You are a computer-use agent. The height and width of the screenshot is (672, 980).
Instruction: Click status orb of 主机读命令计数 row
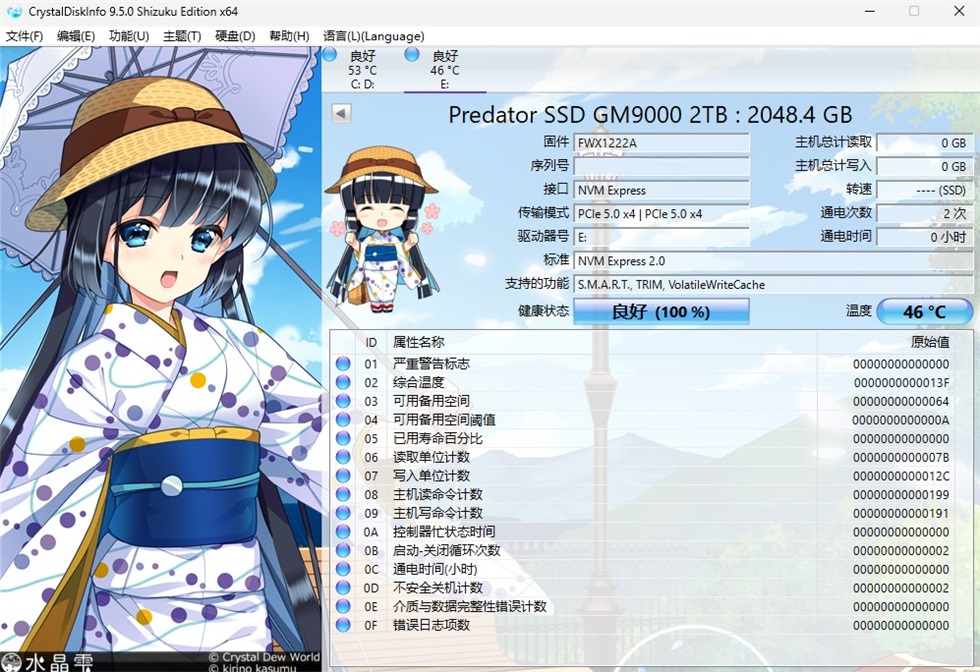coord(342,494)
